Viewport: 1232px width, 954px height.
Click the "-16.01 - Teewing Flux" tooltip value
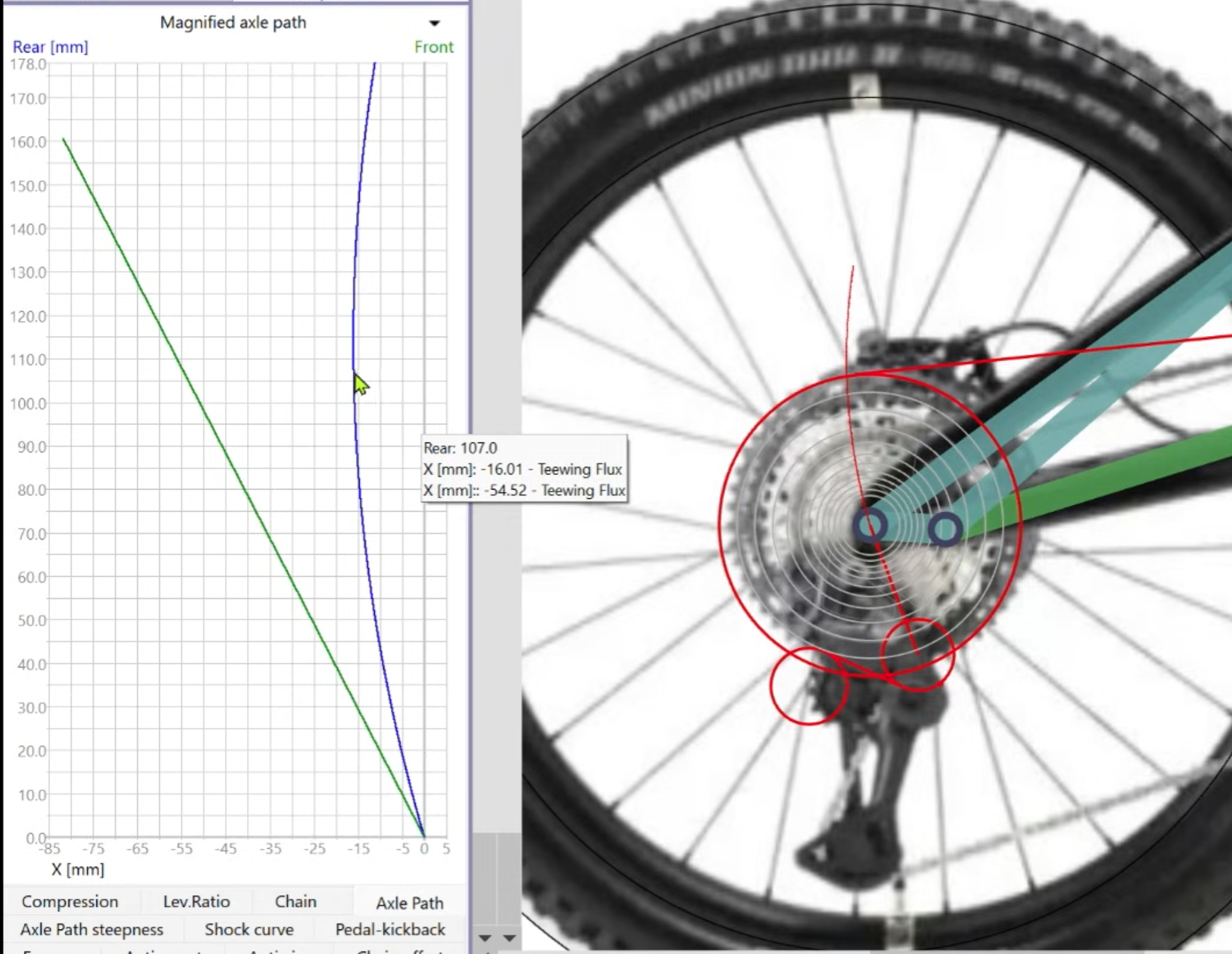[551, 469]
